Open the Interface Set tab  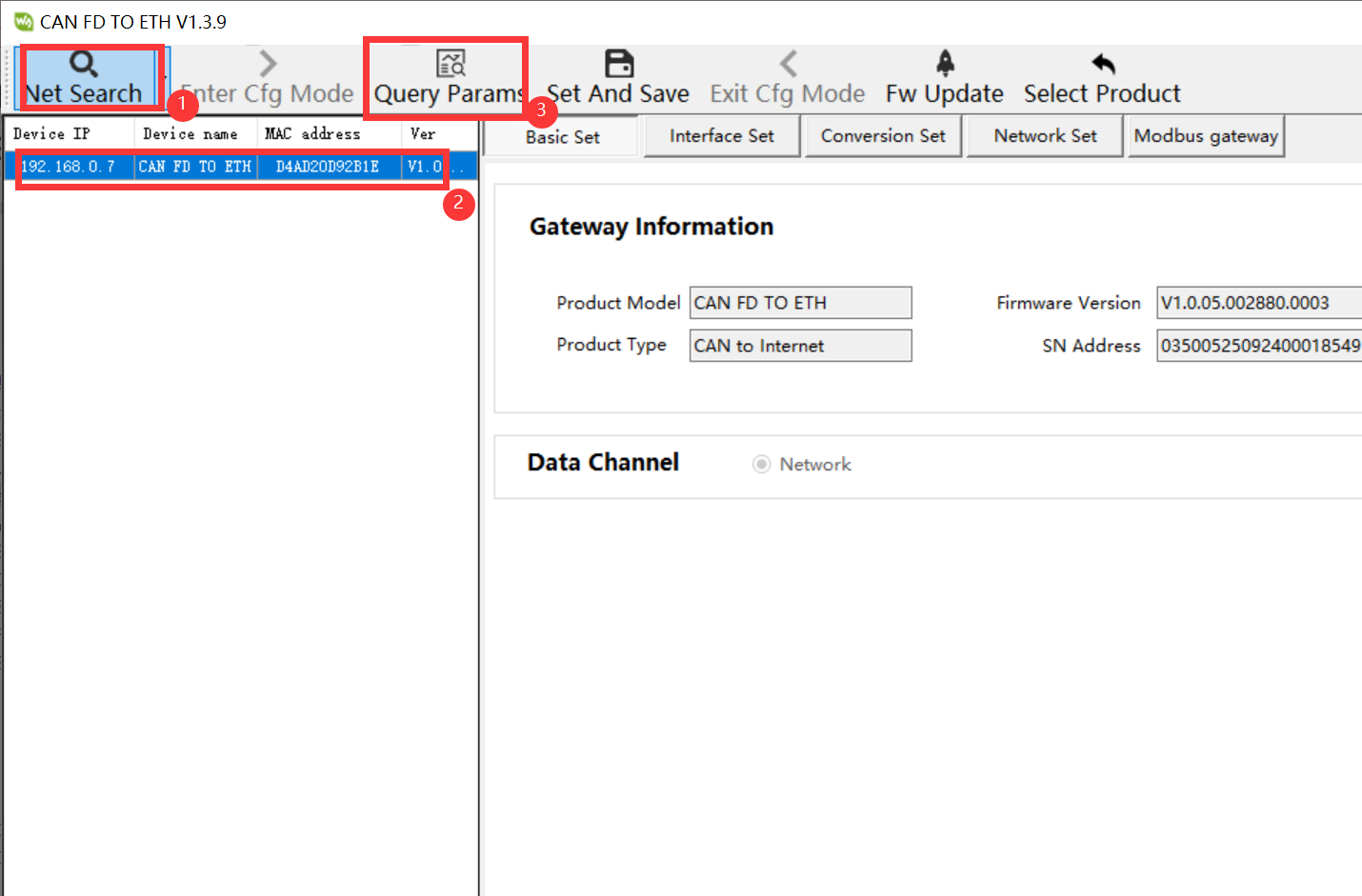click(721, 136)
